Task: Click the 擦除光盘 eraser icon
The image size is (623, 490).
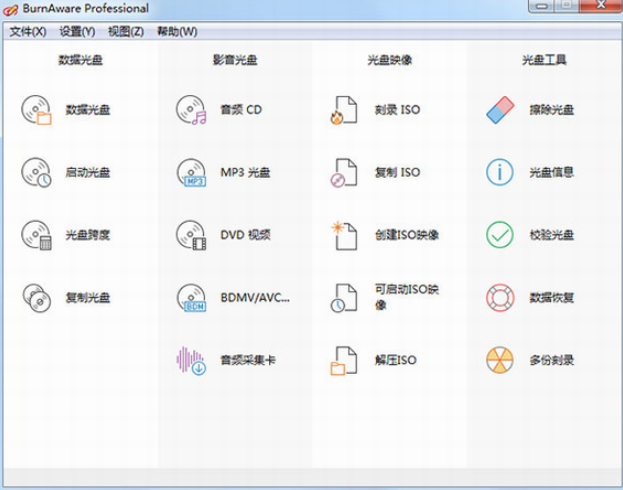Action: (x=499, y=110)
